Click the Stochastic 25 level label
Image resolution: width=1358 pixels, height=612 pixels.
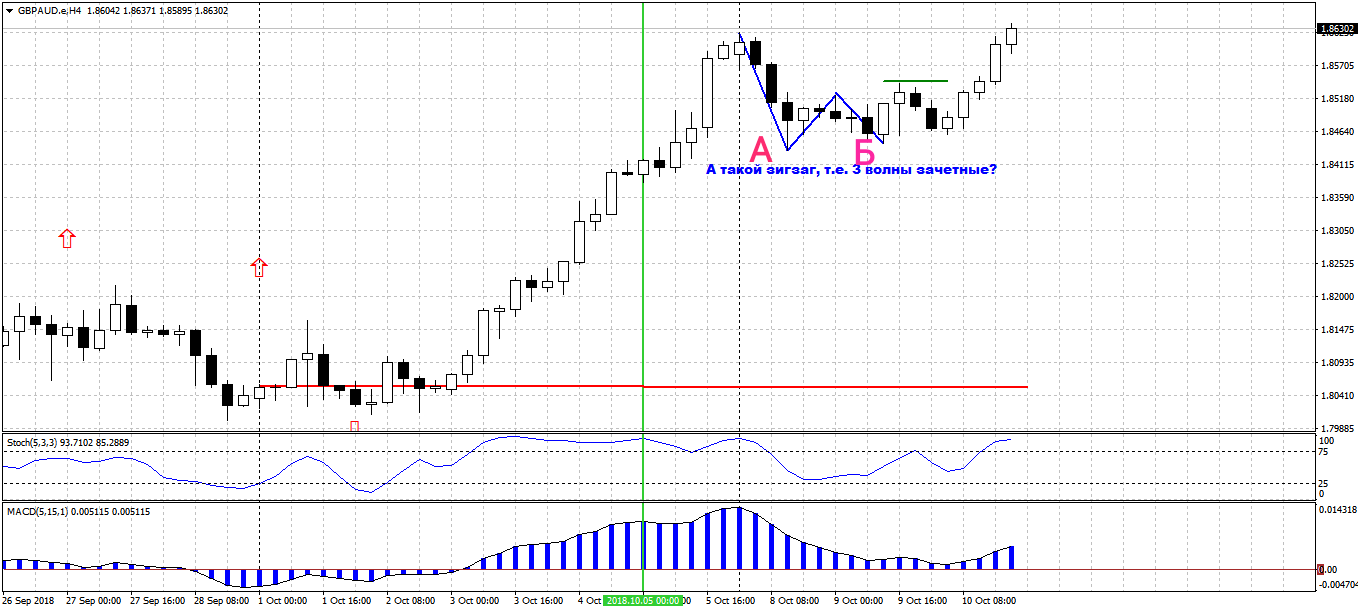(1325, 484)
